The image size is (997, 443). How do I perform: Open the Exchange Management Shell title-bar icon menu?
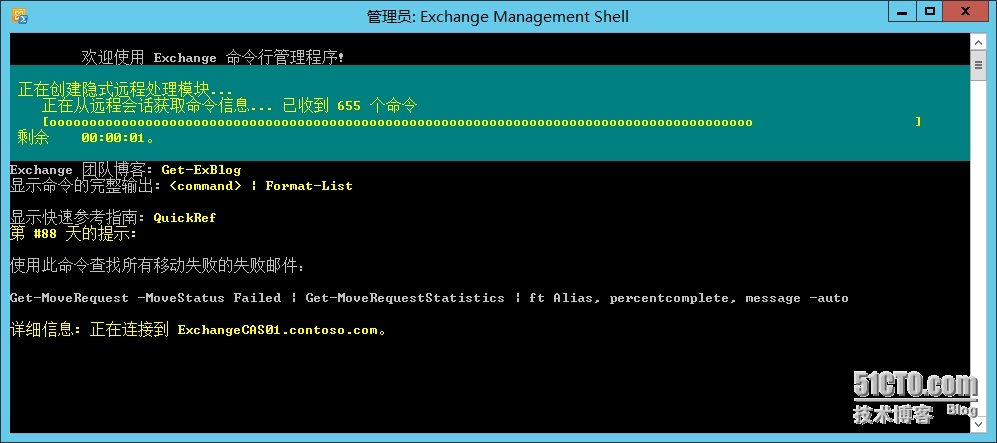click(x=19, y=15)
